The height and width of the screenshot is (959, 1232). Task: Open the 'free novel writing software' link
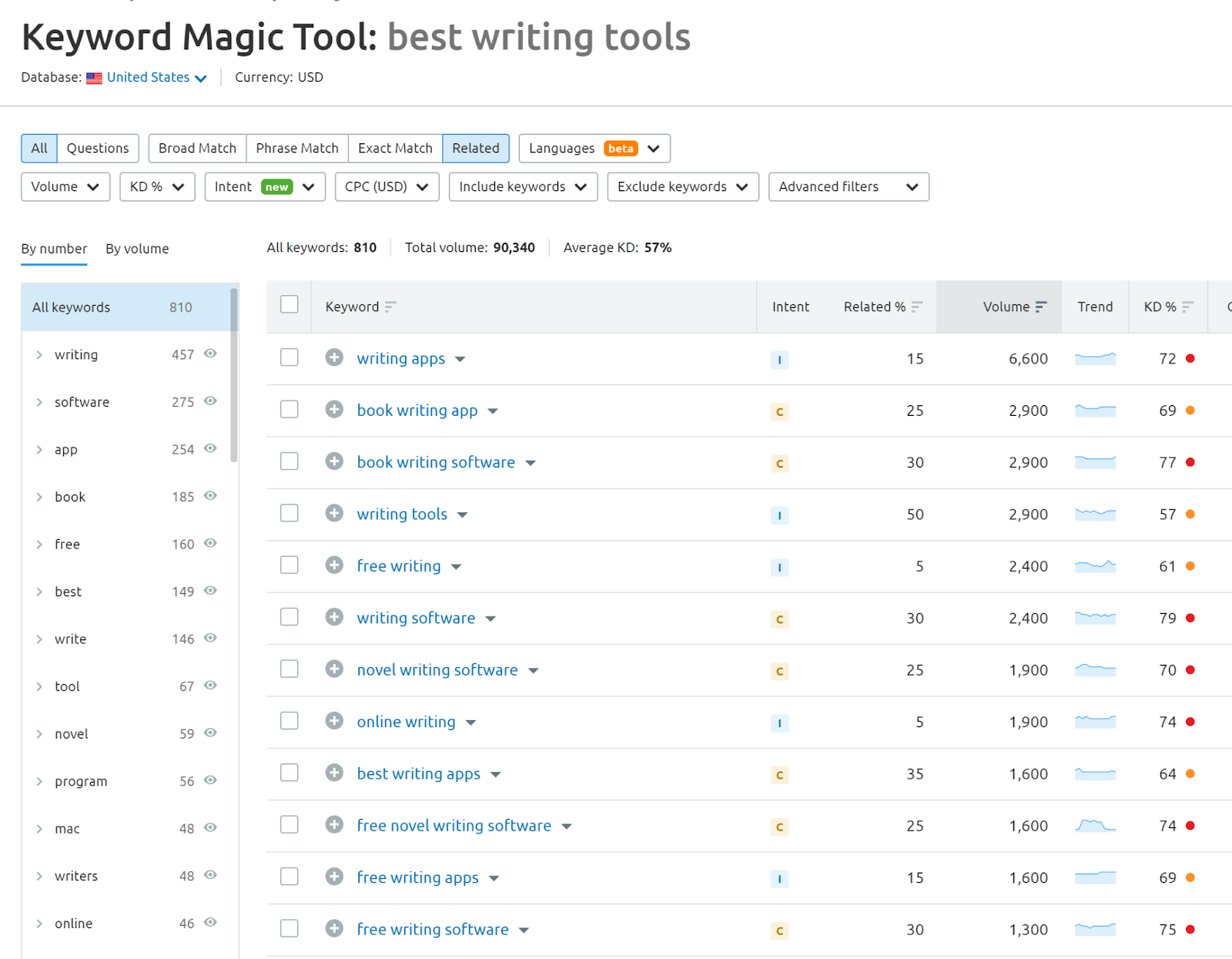[x=454, y=826]
